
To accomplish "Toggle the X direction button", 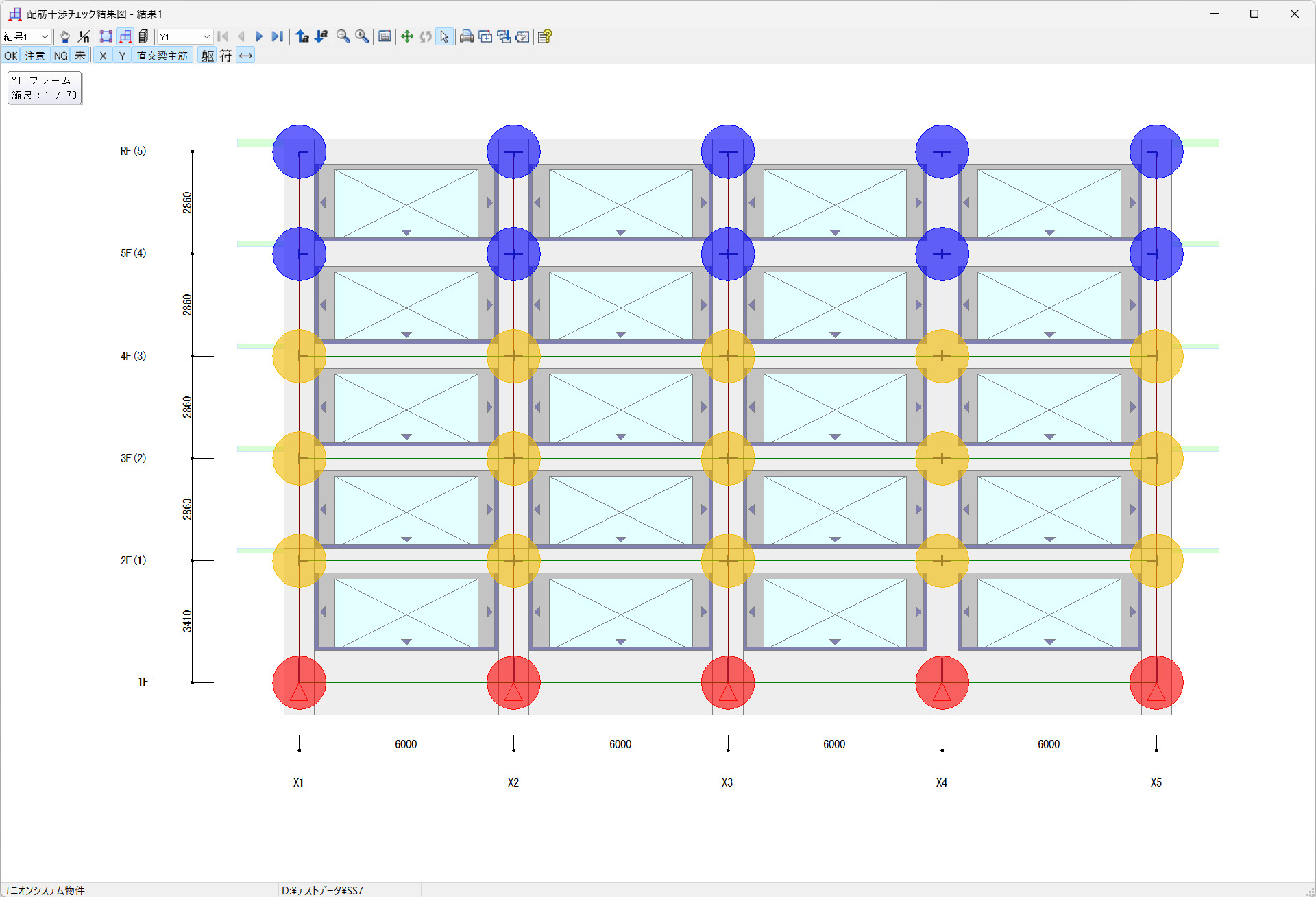I will tap(103, 56).
